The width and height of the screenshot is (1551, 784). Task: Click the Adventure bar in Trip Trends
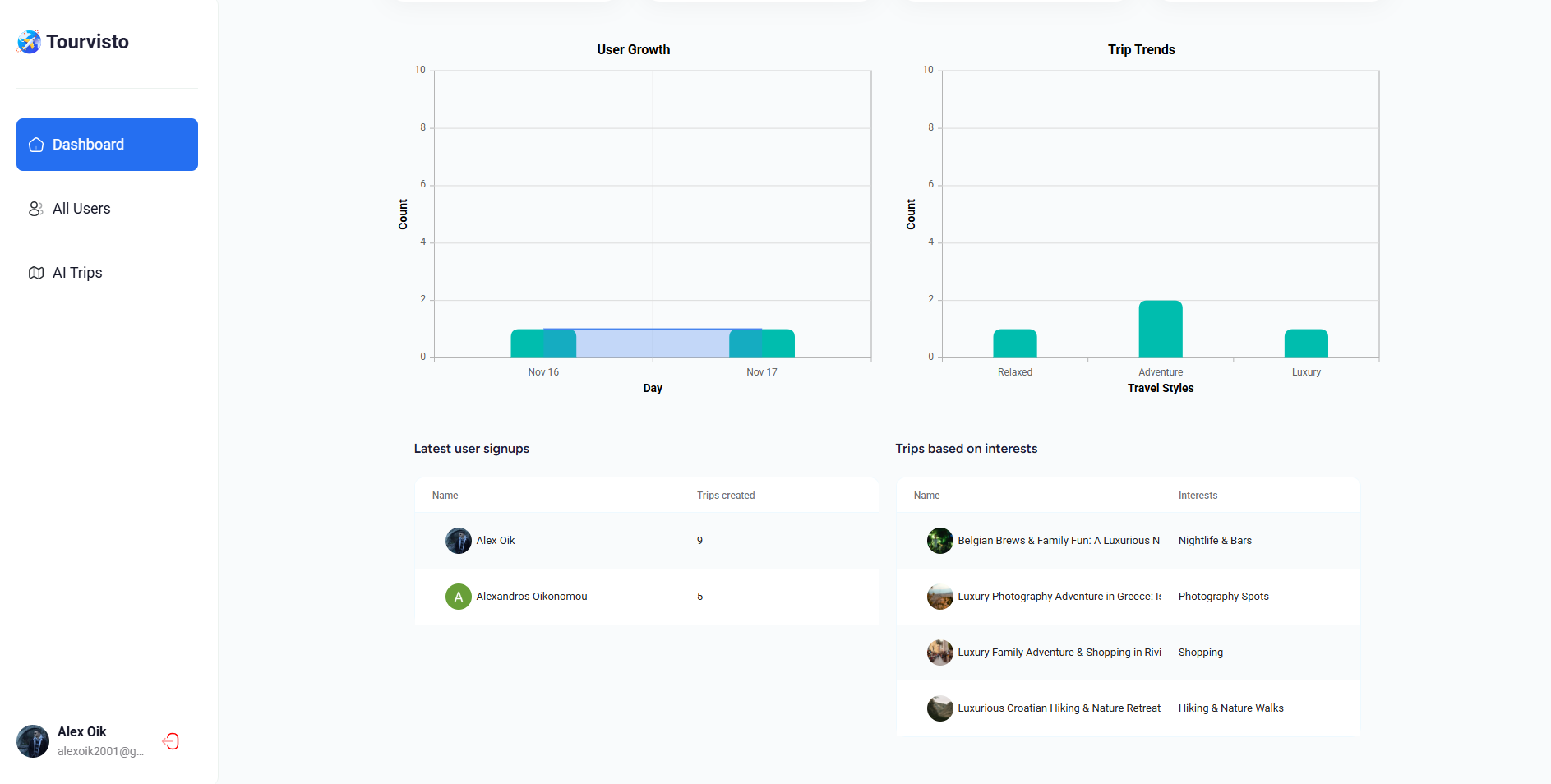click(1160, 330)
